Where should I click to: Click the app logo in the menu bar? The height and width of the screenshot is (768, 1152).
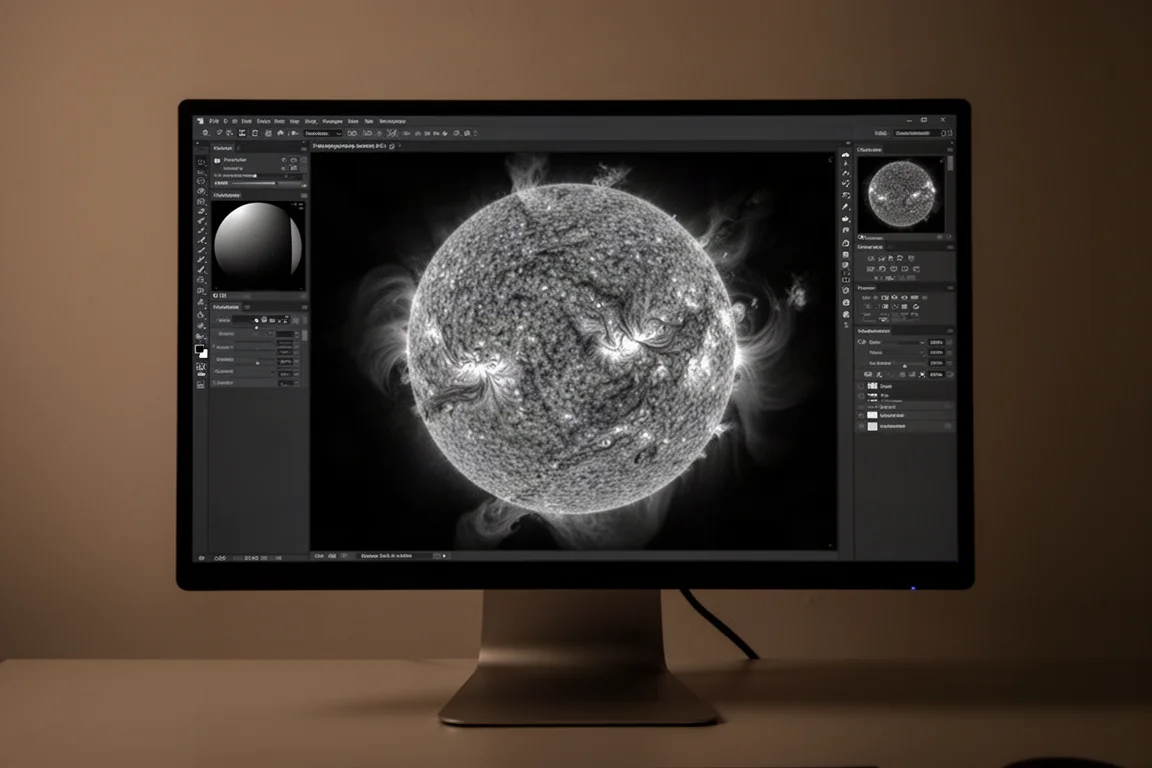[201, 121]
